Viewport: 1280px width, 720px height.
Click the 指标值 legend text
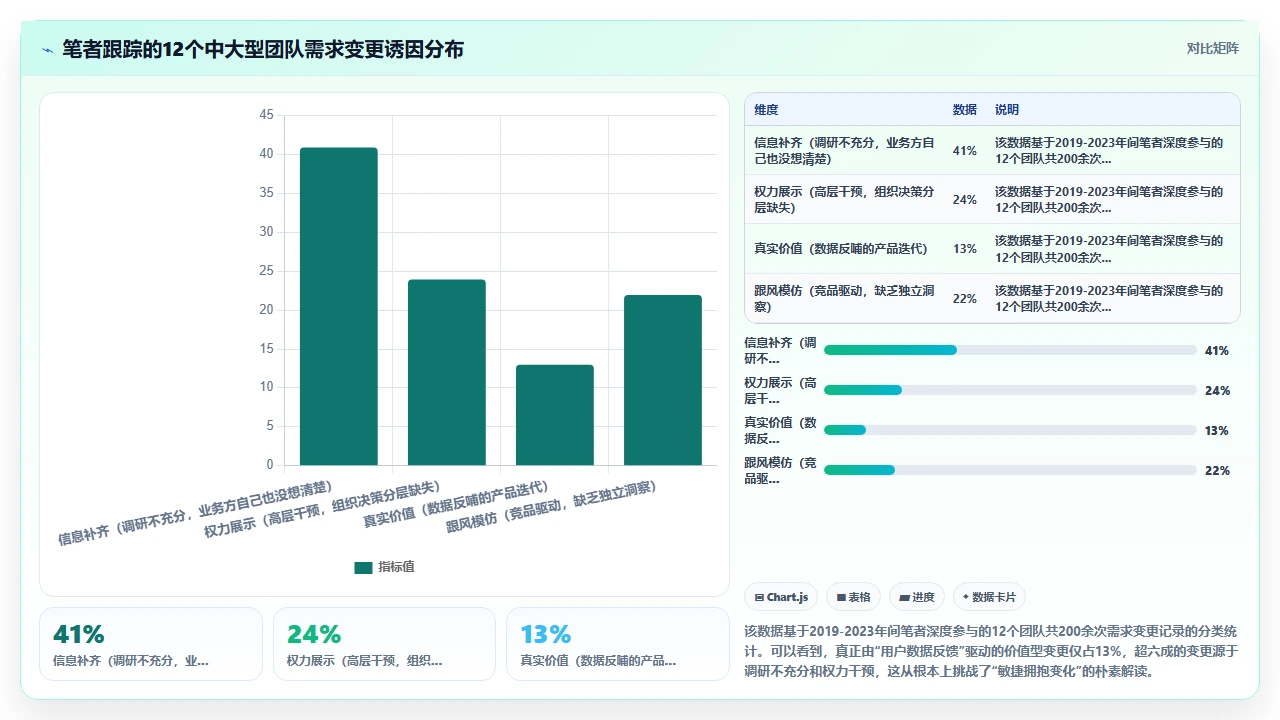click(x=396, y=567)
